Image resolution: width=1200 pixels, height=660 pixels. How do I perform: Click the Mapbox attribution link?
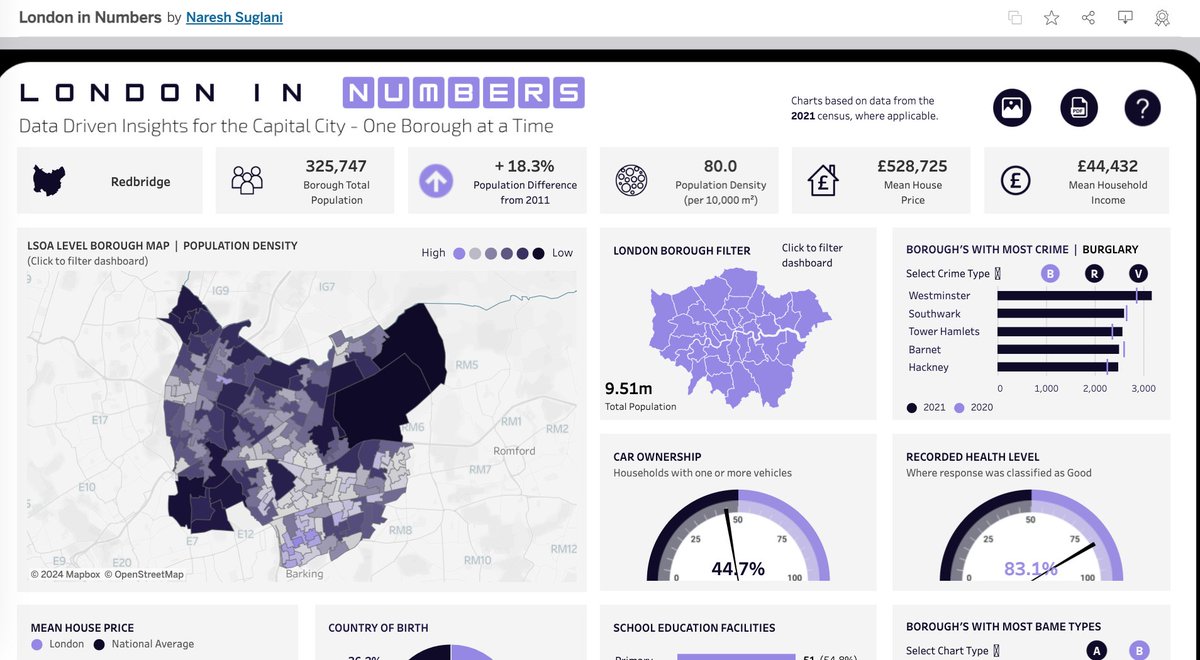(65, 574)
